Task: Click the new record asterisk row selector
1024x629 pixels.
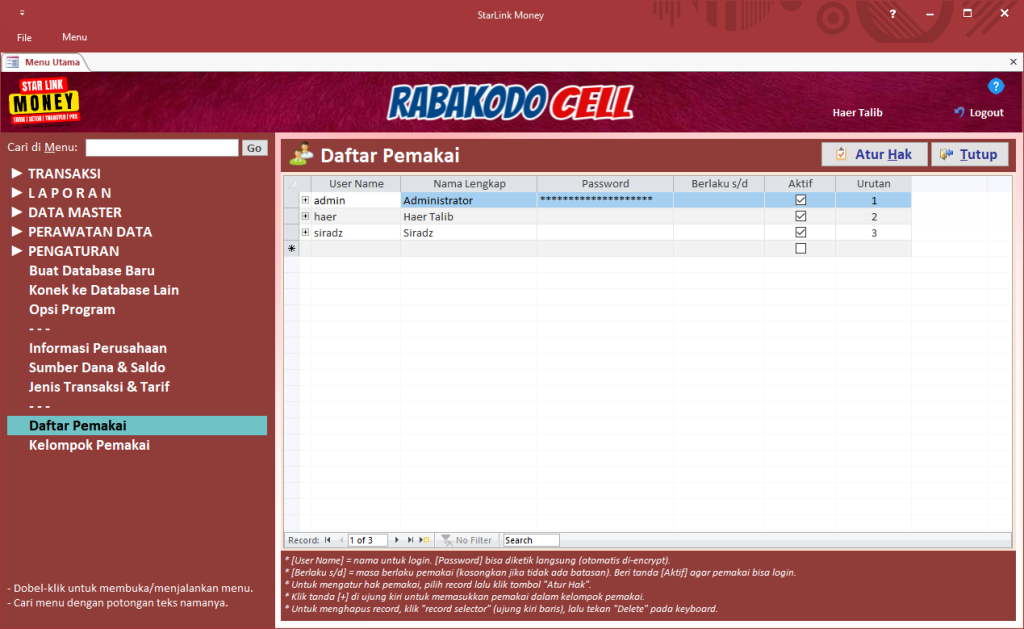Action: (x=291, y=249)
